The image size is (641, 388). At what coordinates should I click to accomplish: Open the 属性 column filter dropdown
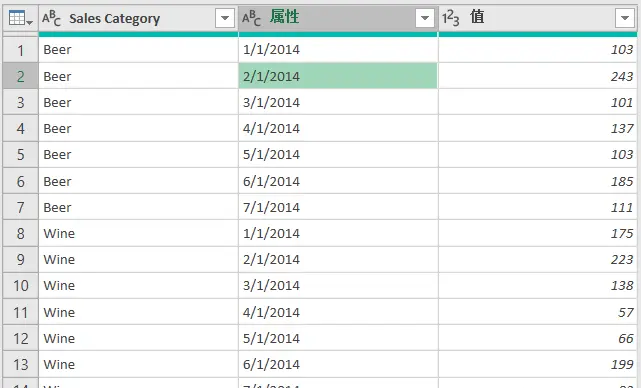click(x=425, y=18)
